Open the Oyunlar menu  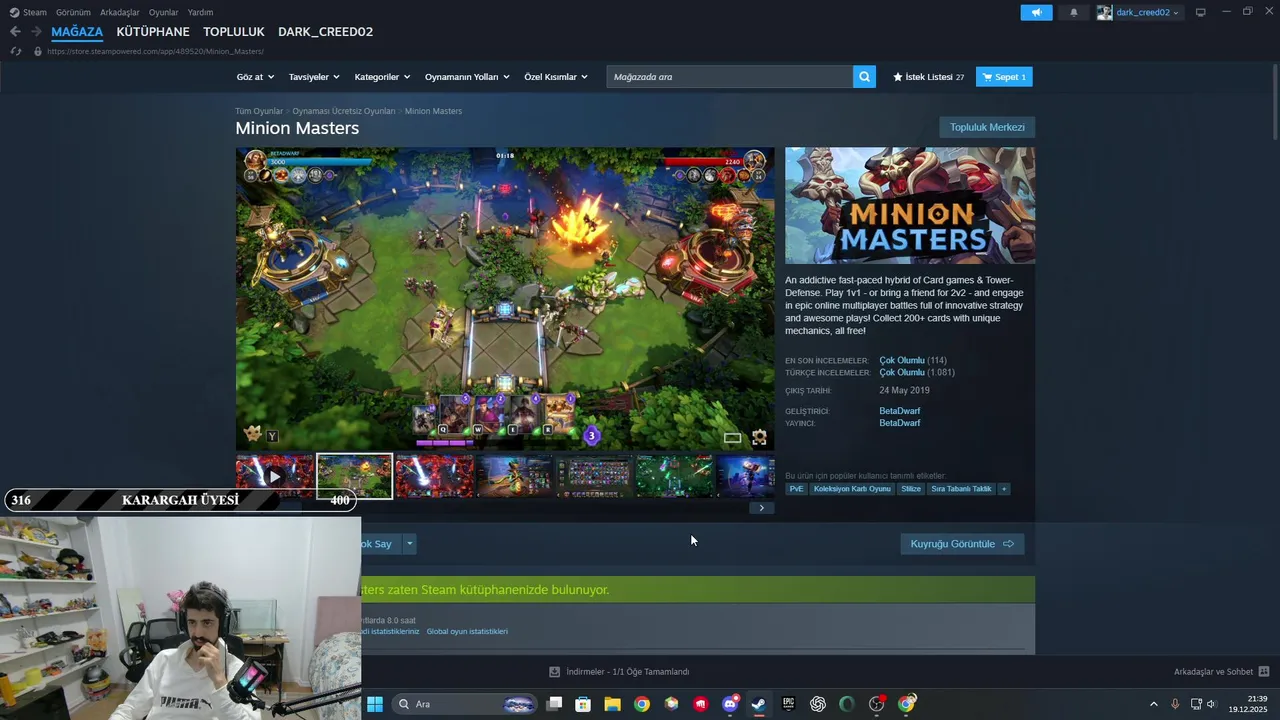[x=163, y=12]
